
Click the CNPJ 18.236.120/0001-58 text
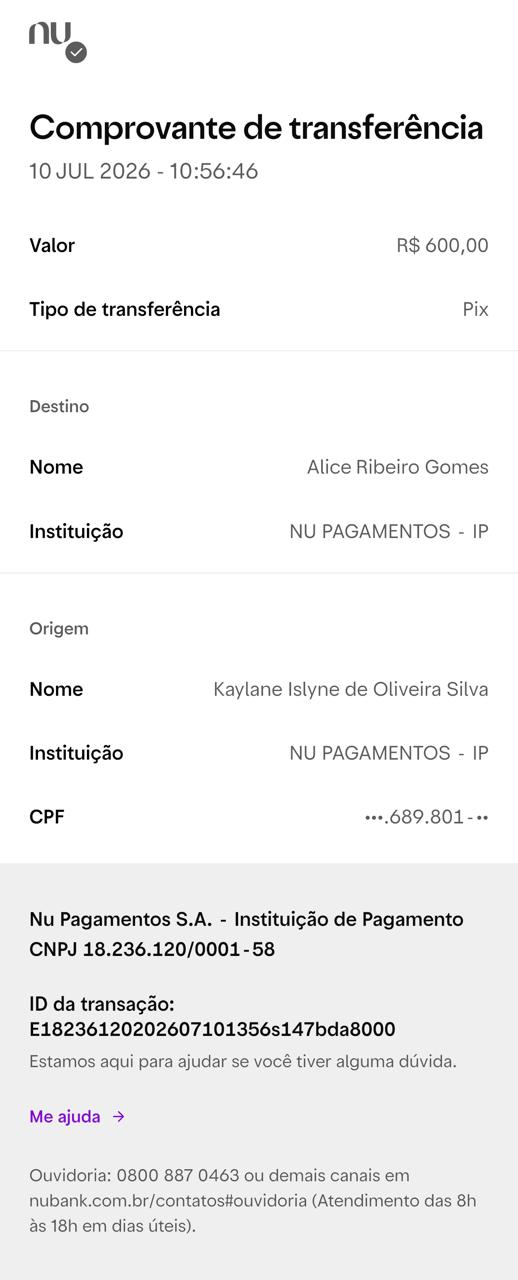click(152, 949)
